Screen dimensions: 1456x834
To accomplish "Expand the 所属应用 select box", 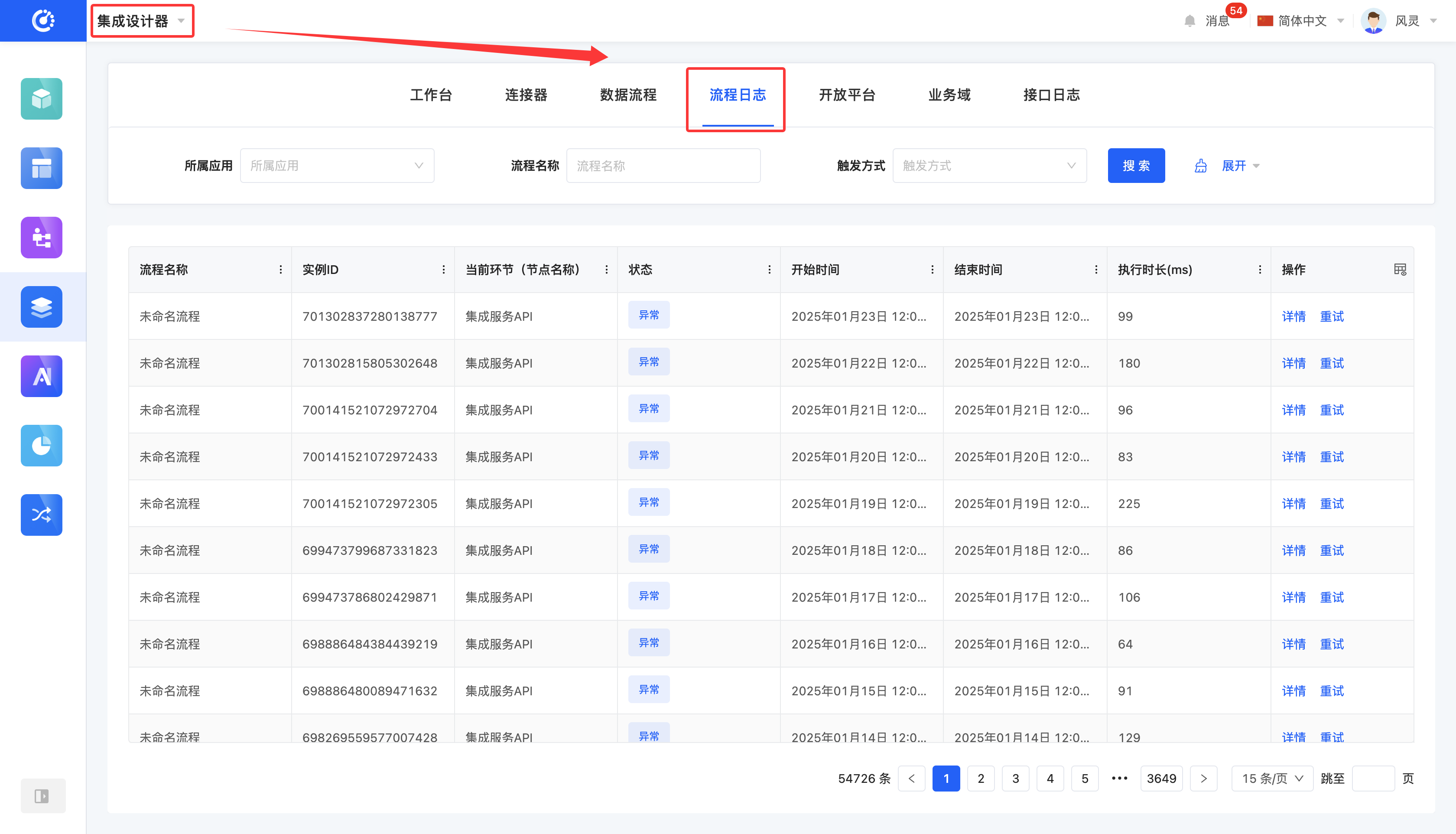I will (337, 166).
